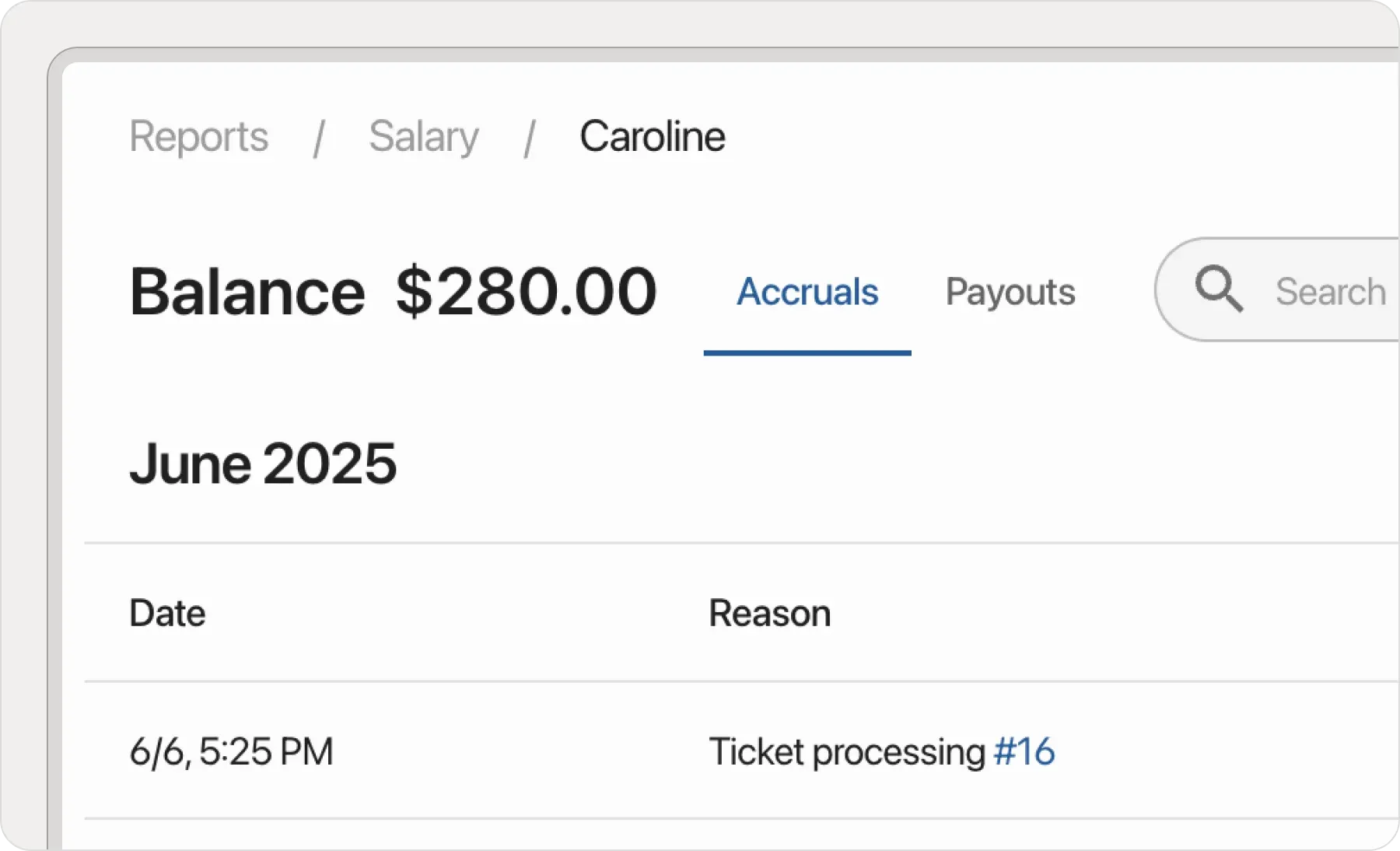Switch to the Payouts tab
Viewport: 1400px width, 851px height.
point(1010,292)
